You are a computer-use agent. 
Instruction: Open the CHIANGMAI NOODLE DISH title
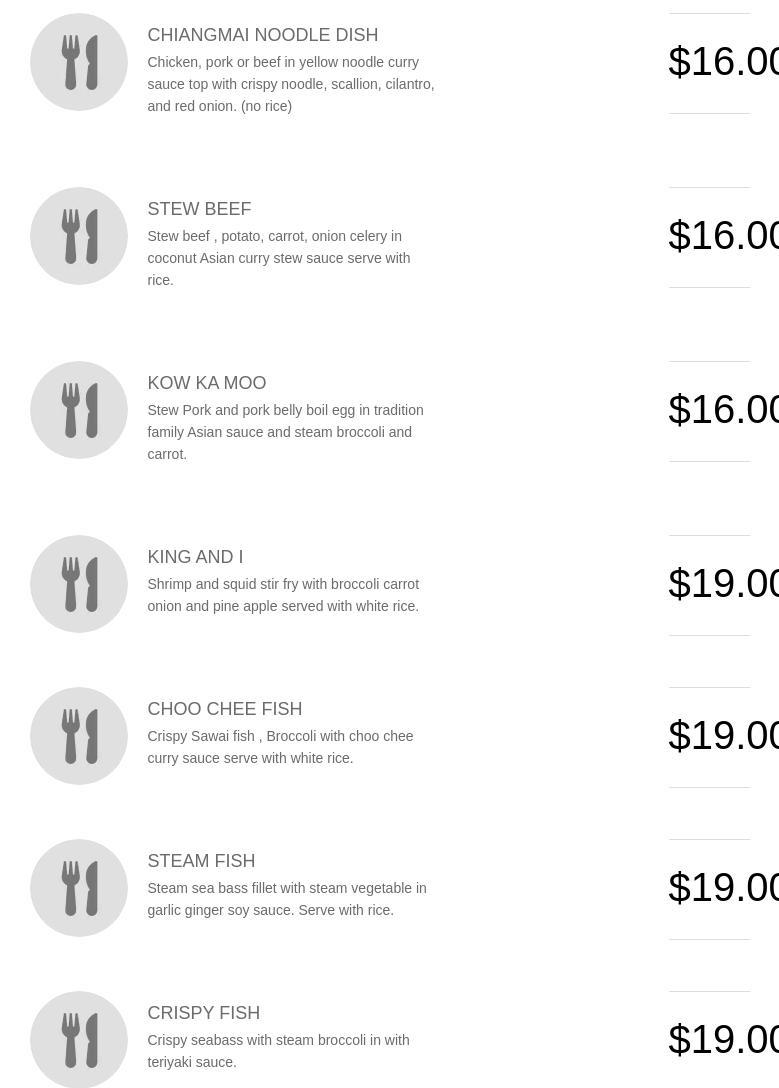(262, 35)
